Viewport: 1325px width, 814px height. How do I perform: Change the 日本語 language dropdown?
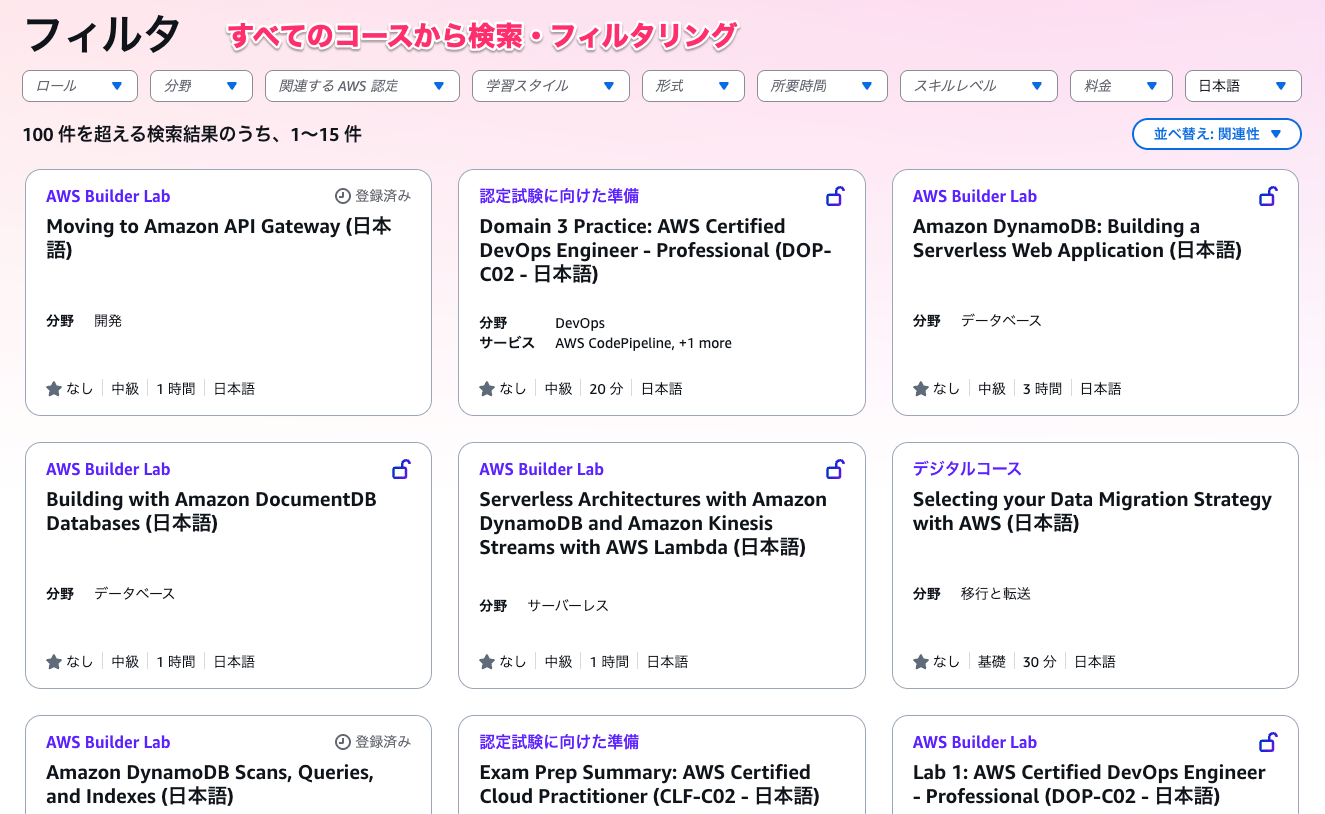[x=1243, y=86]
